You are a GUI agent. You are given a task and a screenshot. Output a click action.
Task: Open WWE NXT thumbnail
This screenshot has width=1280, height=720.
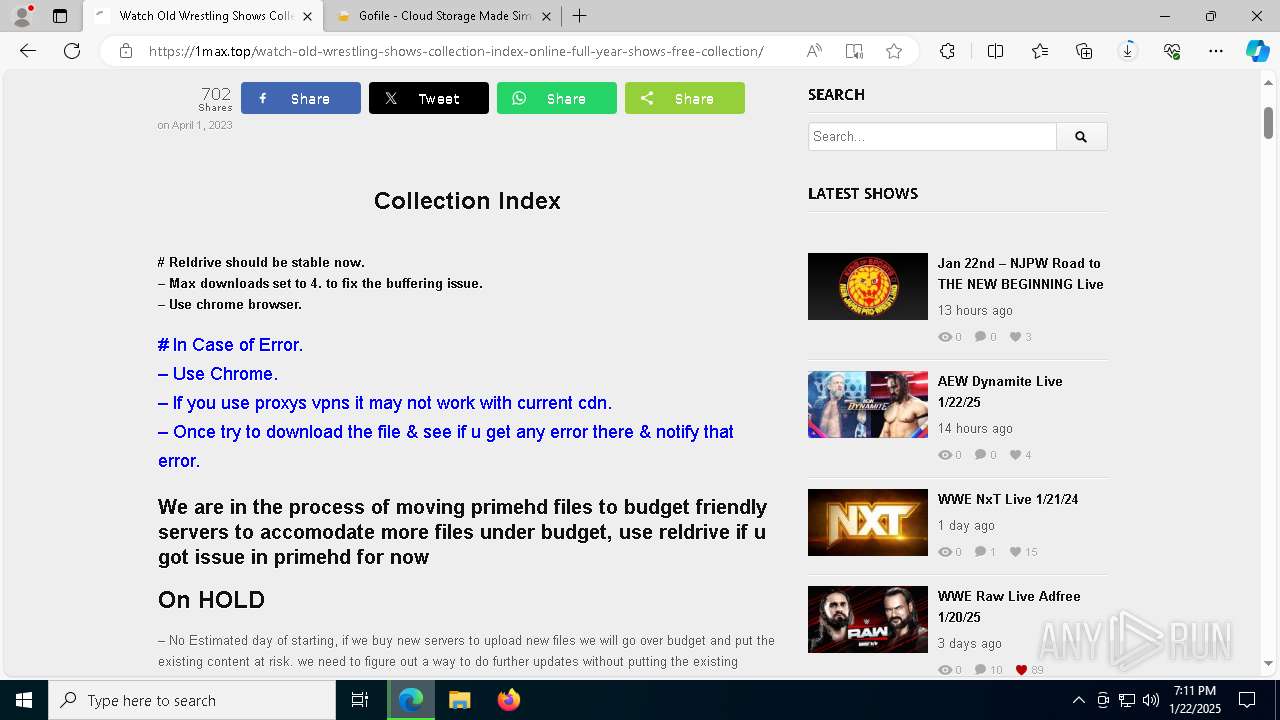coord(868,522)
